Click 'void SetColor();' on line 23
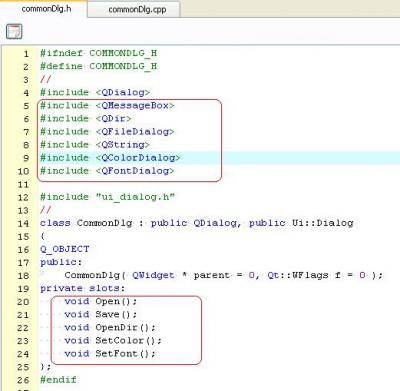The height and width of the screenshot is (391, 400). 113,340
